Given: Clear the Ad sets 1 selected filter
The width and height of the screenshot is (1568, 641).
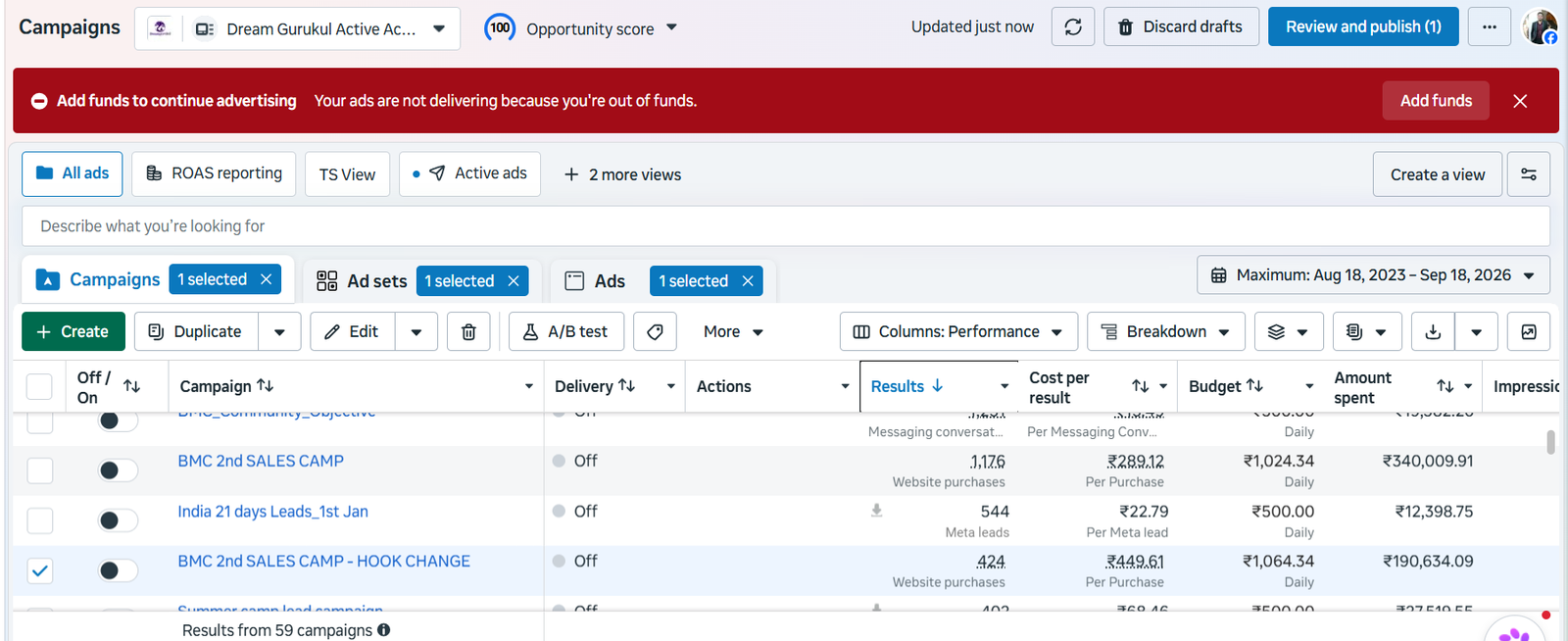Looking at the screenshot, I should [x=513, y=281].
